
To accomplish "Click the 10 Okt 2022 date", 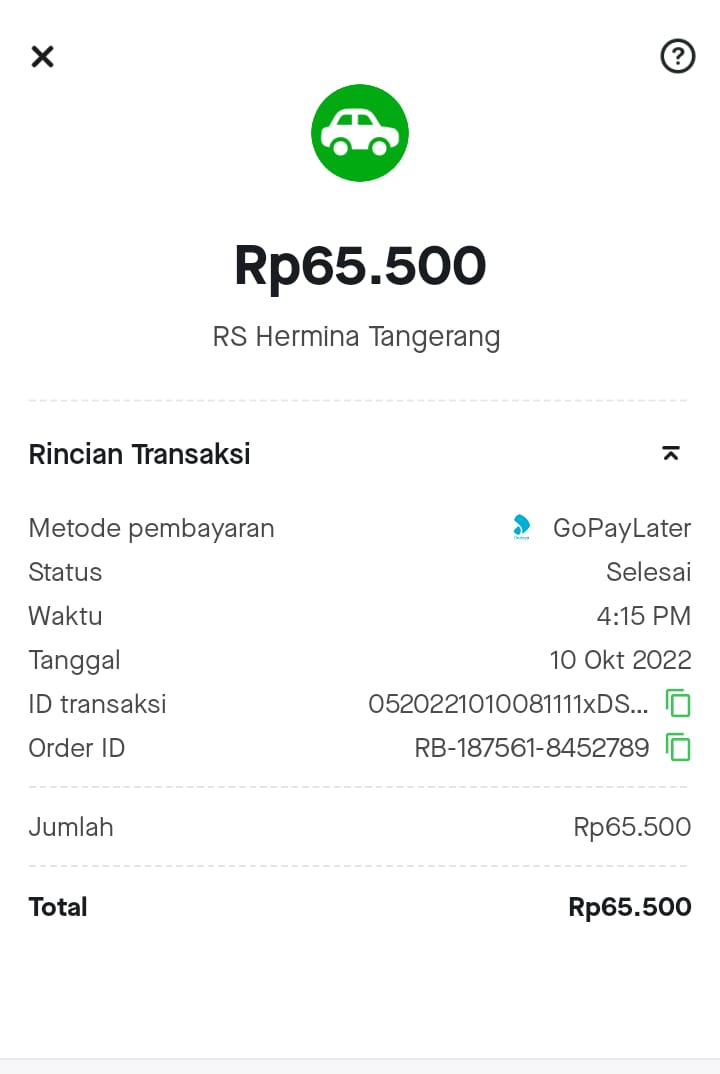I will 620,660.
